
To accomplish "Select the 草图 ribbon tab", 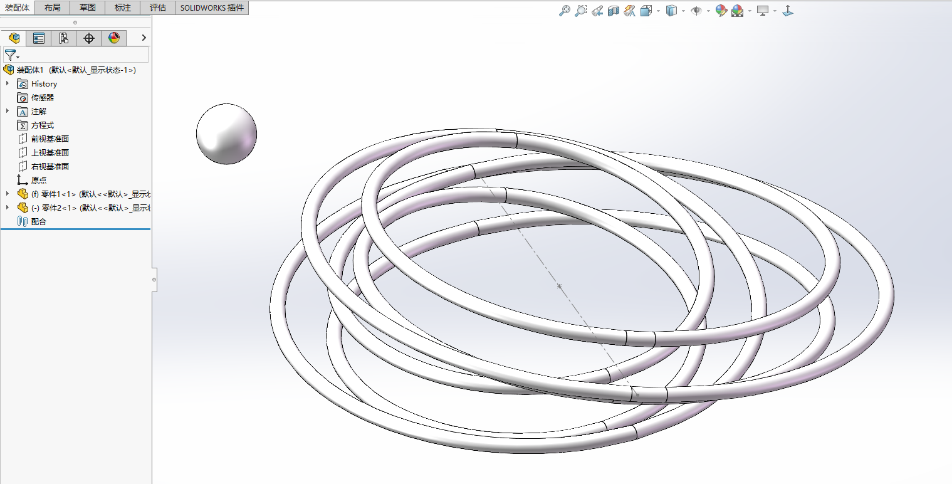I will 87,7.
